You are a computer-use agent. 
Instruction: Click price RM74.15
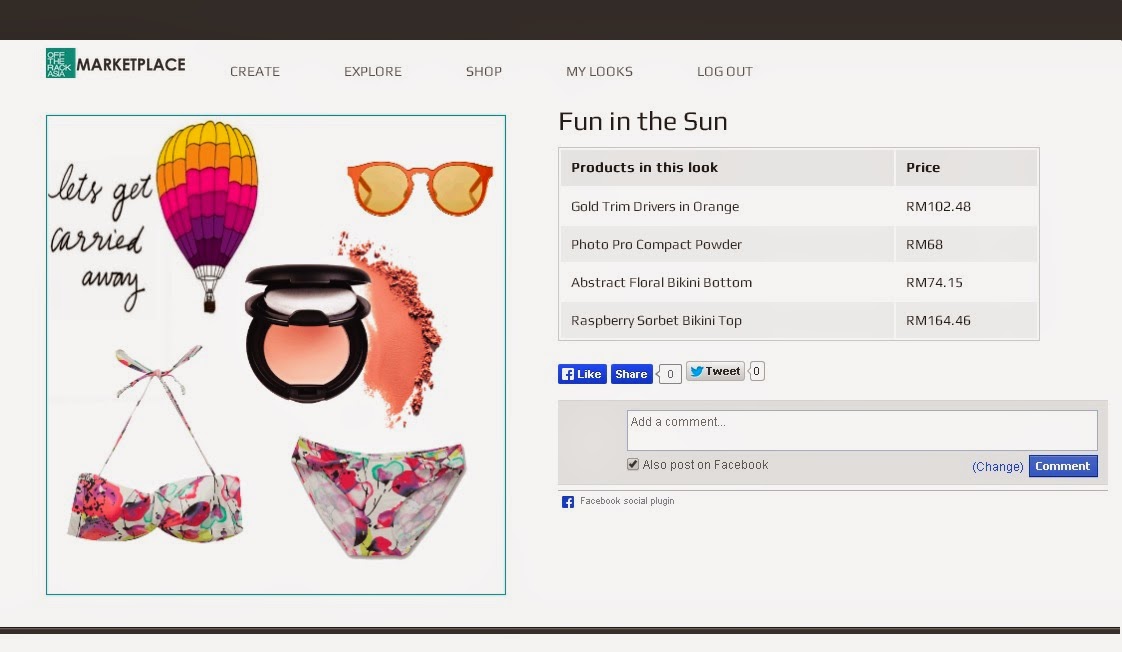click(934, 282)
